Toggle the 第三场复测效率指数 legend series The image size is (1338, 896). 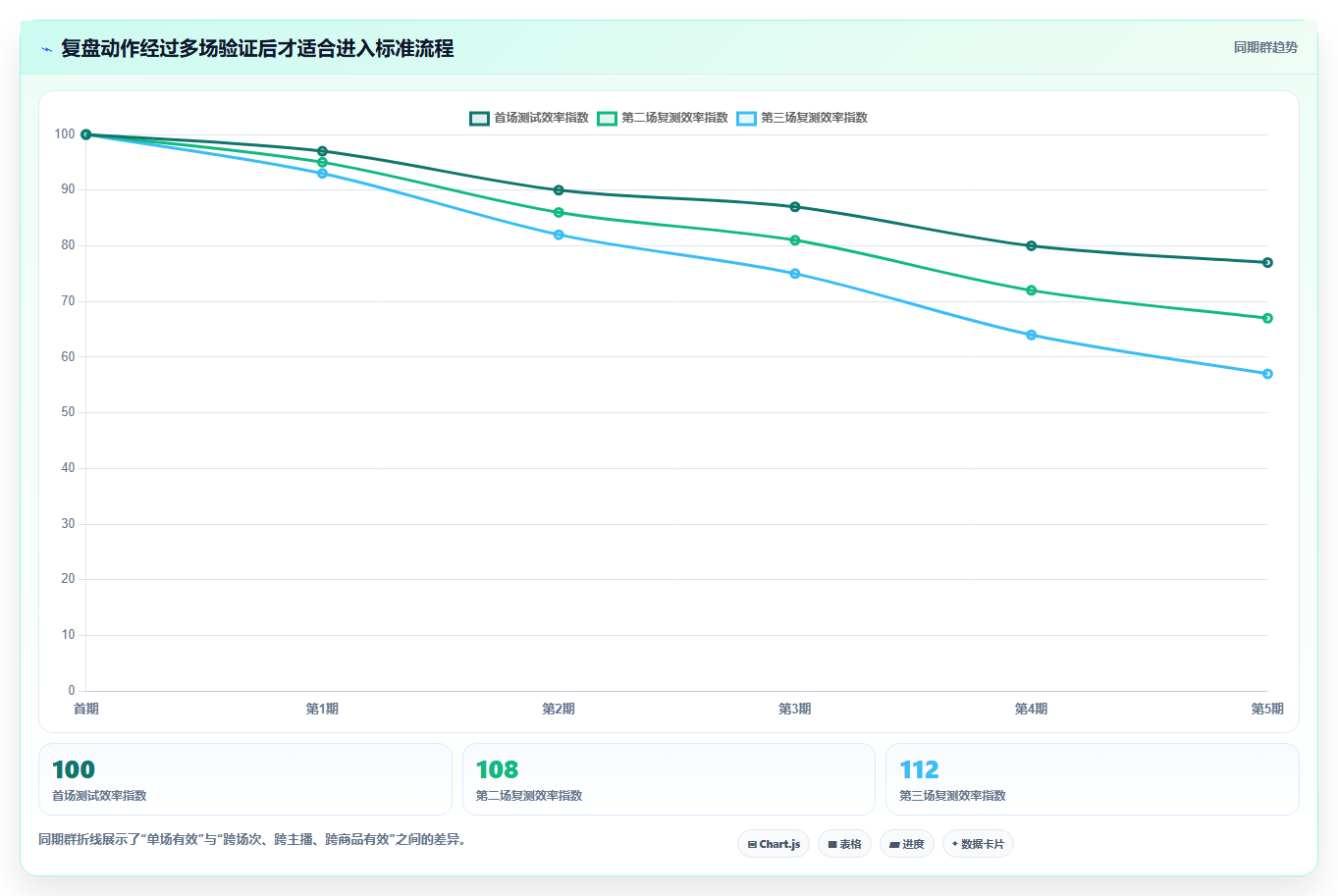point(802,118)
